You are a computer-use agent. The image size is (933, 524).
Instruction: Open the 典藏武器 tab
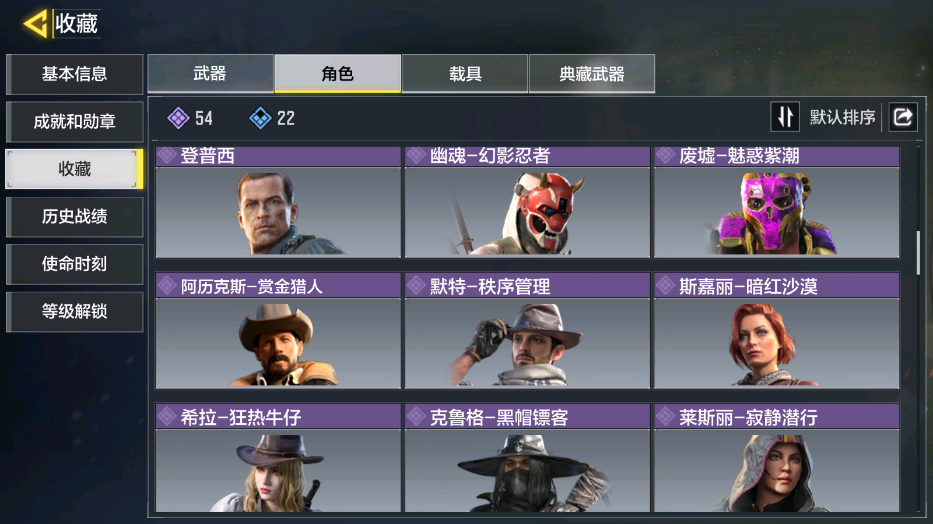(x=592, y=74)
